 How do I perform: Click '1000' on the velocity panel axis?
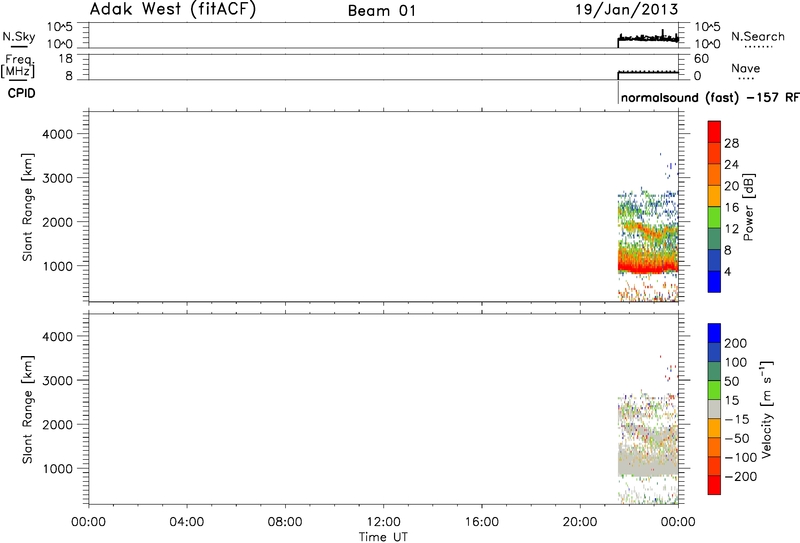(x=58, y=468)
